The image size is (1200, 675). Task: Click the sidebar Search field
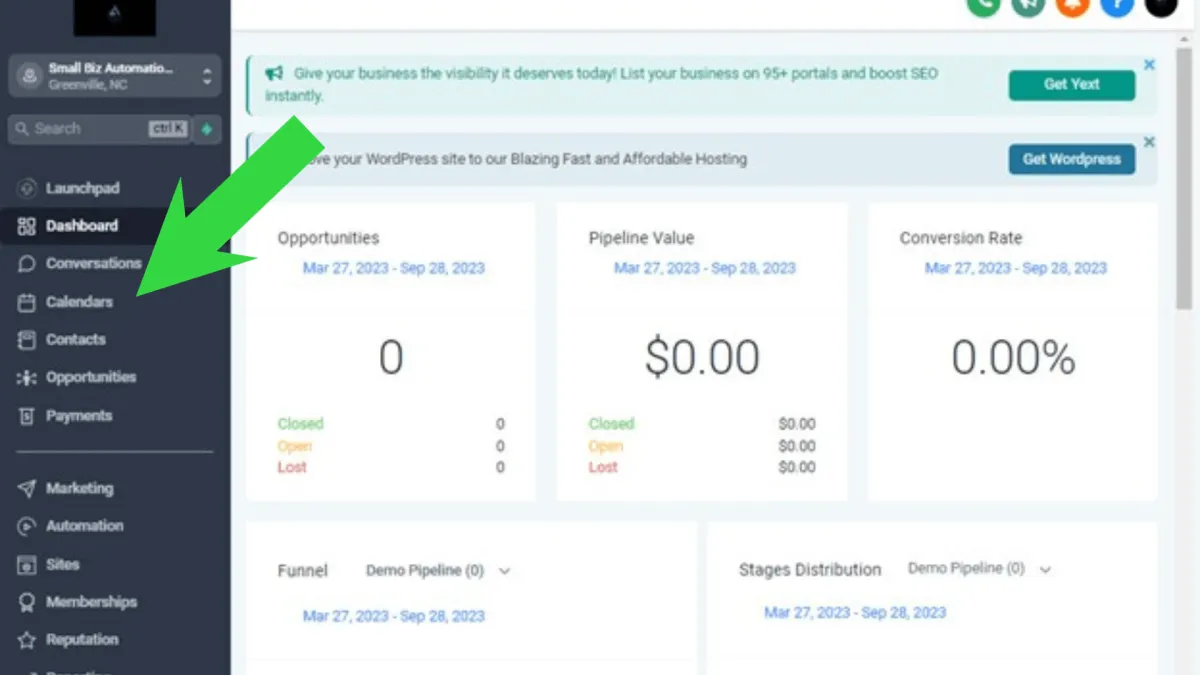tap(99, 129)
